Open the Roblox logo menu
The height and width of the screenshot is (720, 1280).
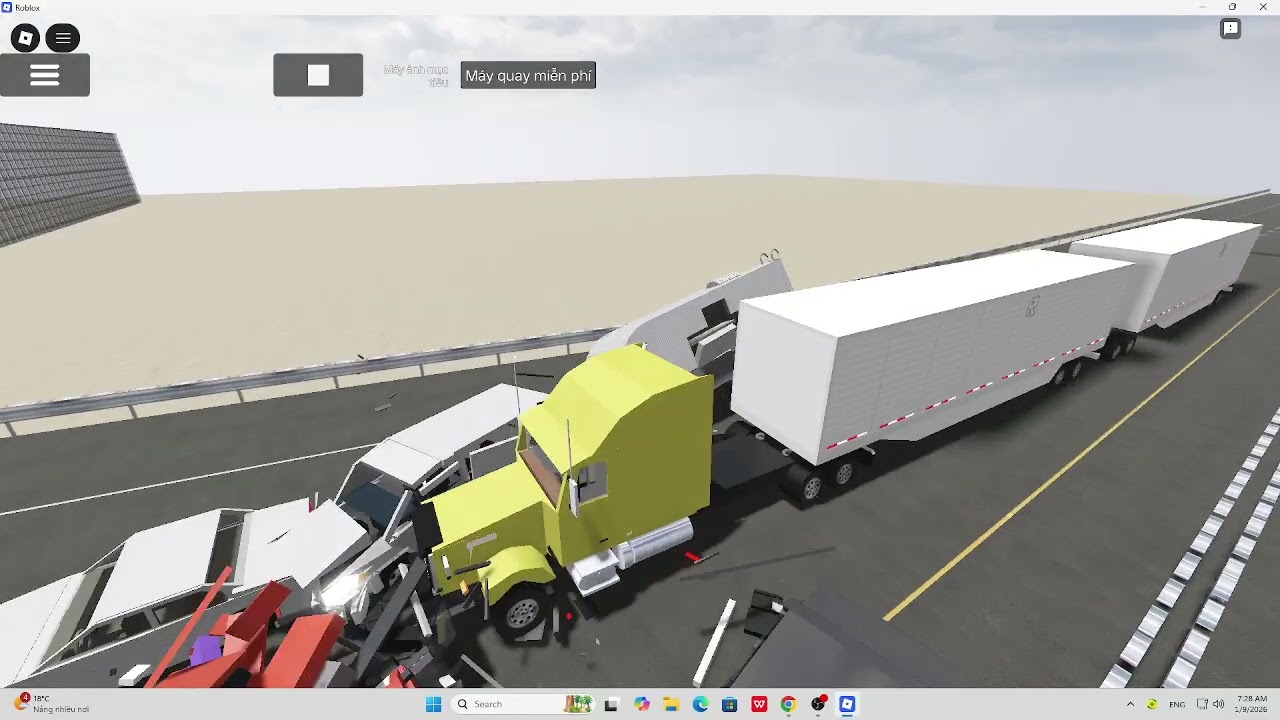click(25, 39)
